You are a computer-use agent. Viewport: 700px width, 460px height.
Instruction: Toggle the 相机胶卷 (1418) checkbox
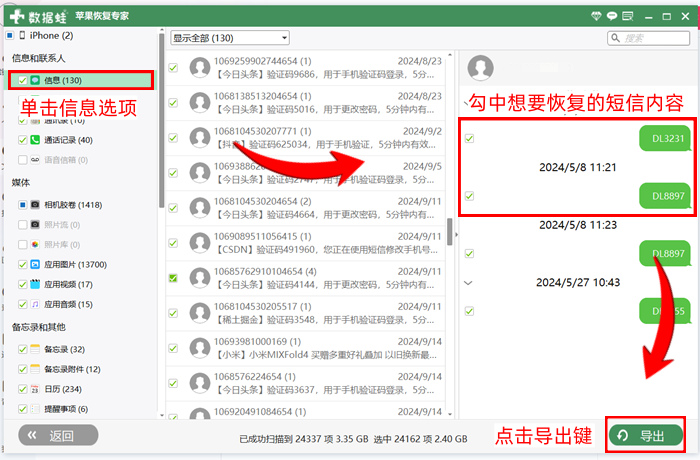pos(22,205)
